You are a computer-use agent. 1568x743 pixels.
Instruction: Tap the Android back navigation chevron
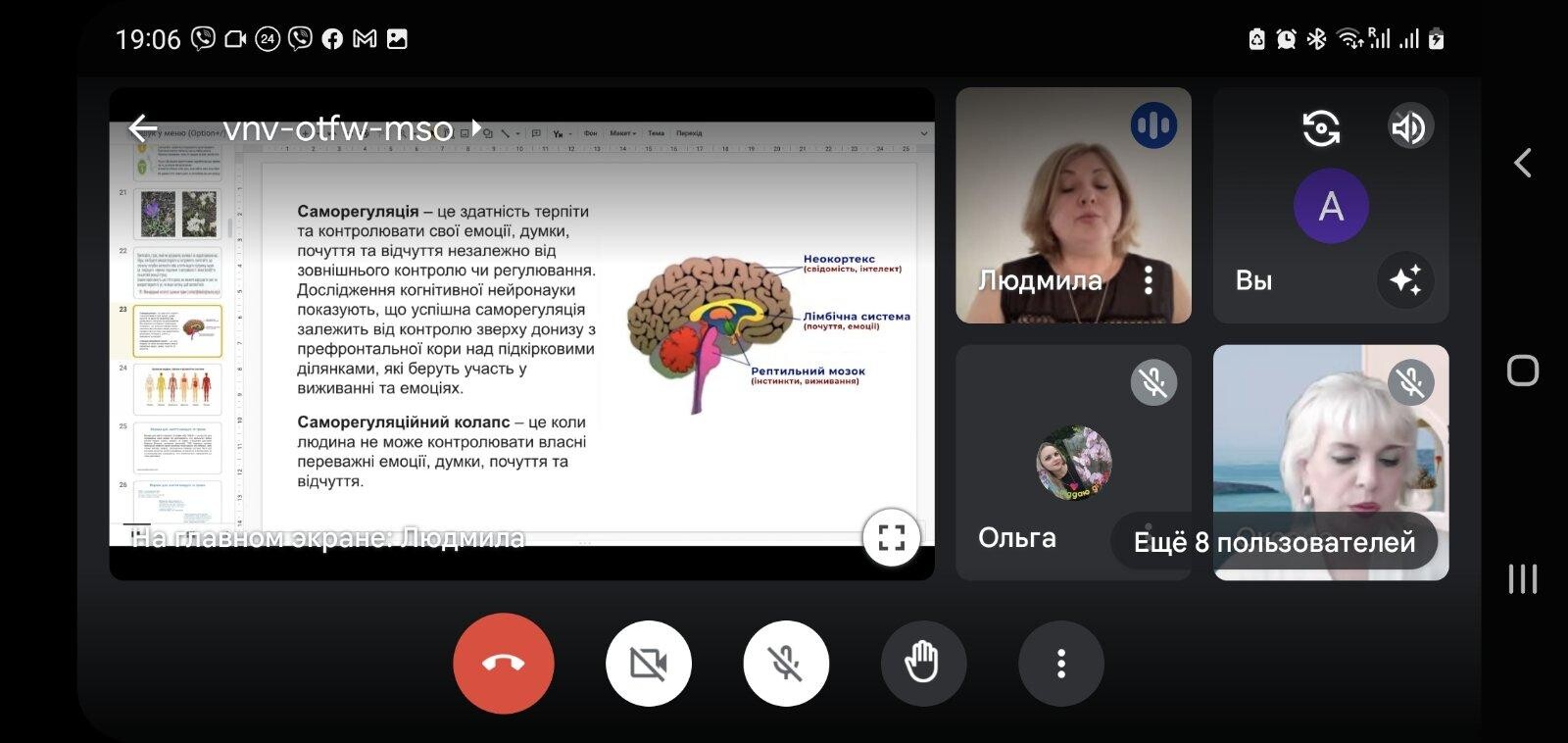point(1523,163)
